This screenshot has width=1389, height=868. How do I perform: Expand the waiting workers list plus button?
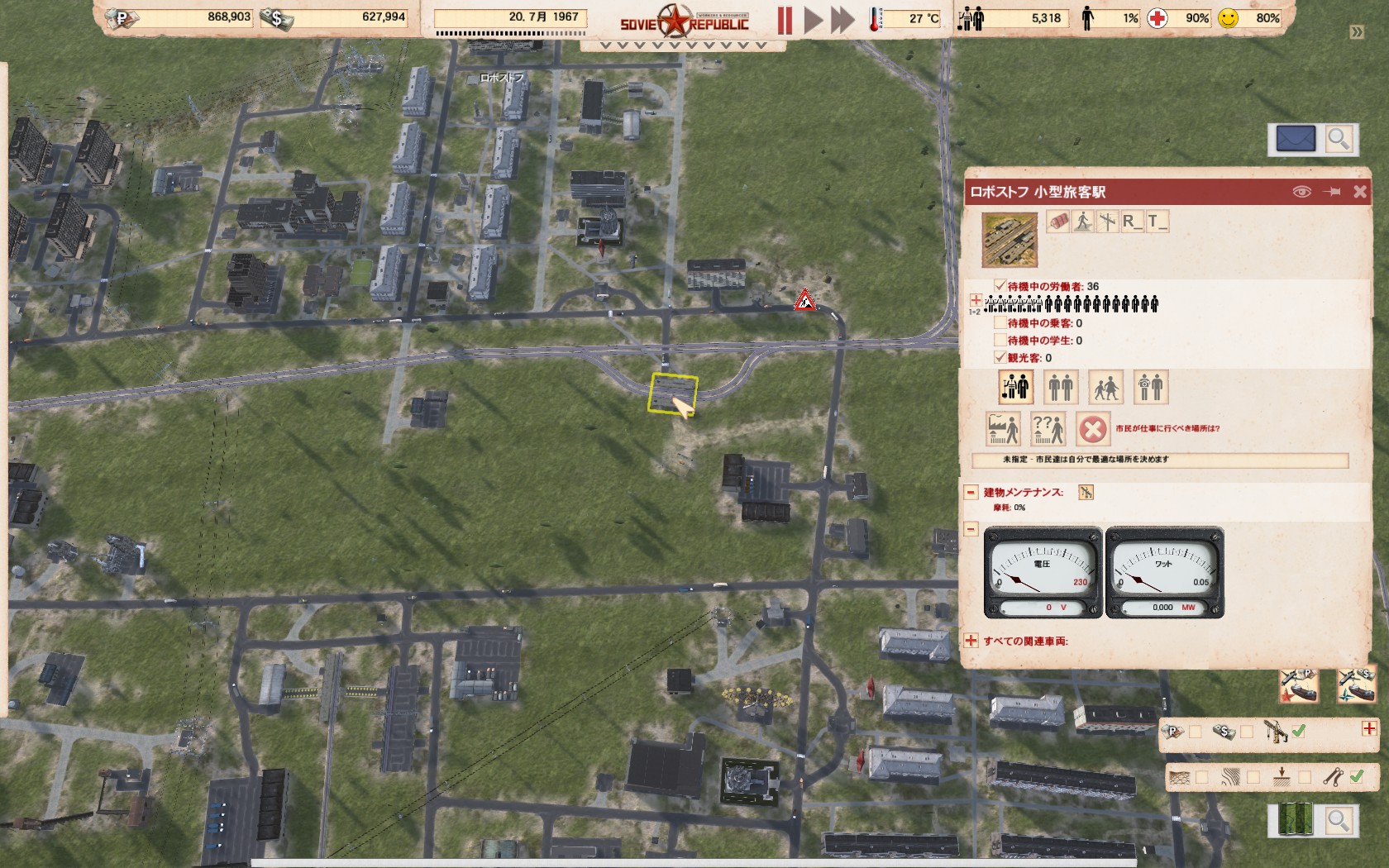click(x=976, y=300)
